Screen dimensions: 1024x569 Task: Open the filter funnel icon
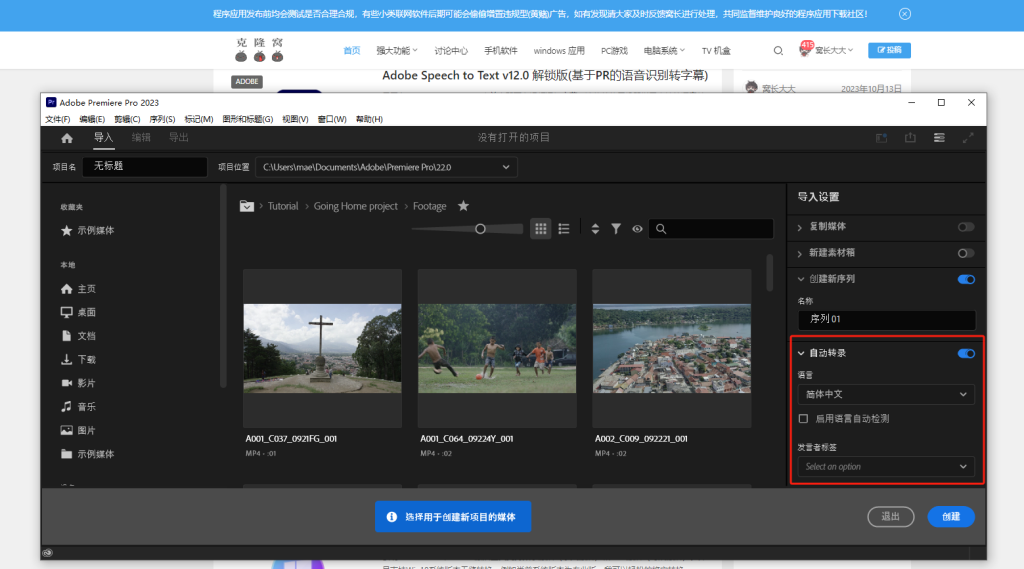coord(616,229)
